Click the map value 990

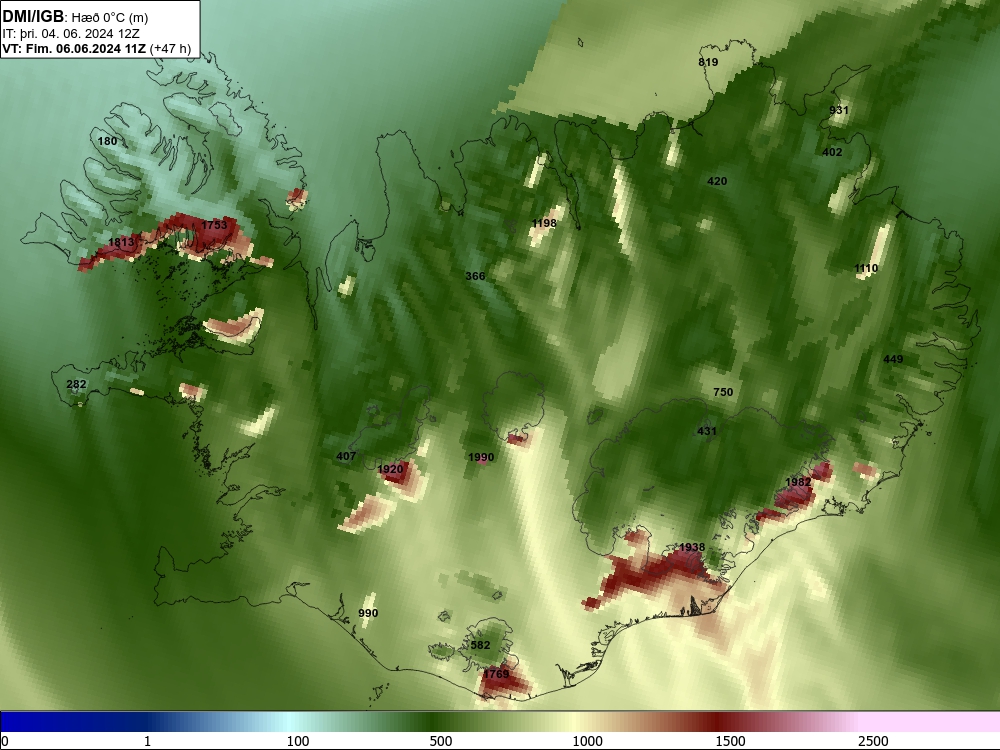click(x=368, y=613)
